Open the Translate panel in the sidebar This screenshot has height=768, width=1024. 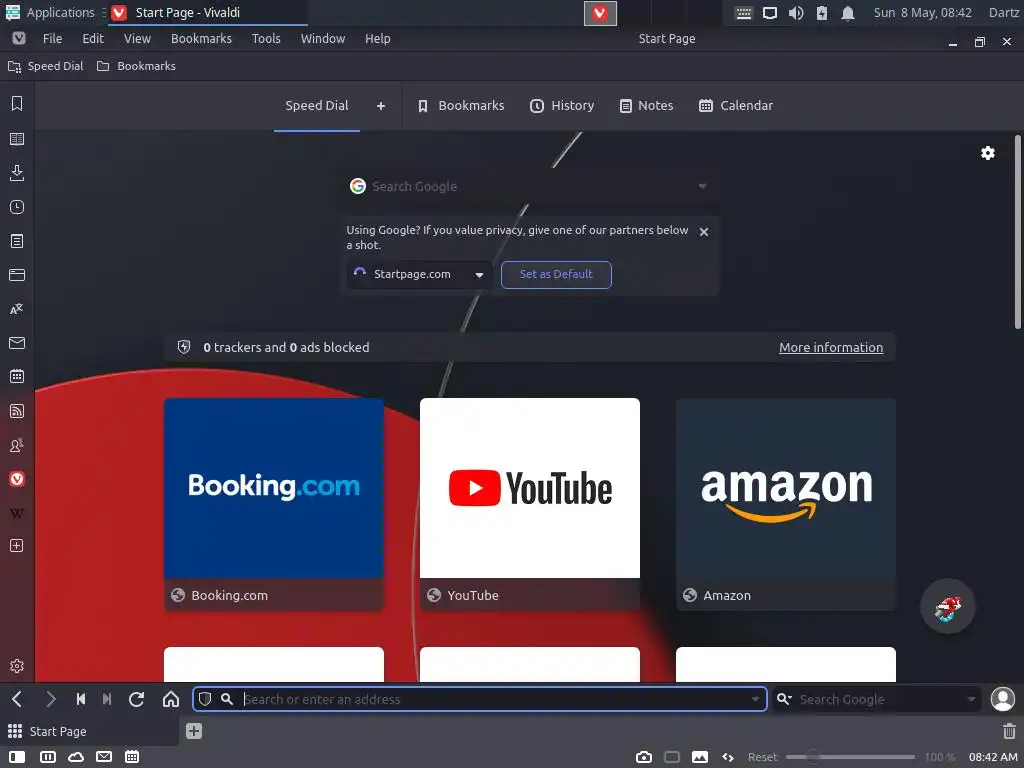point(17,309)
